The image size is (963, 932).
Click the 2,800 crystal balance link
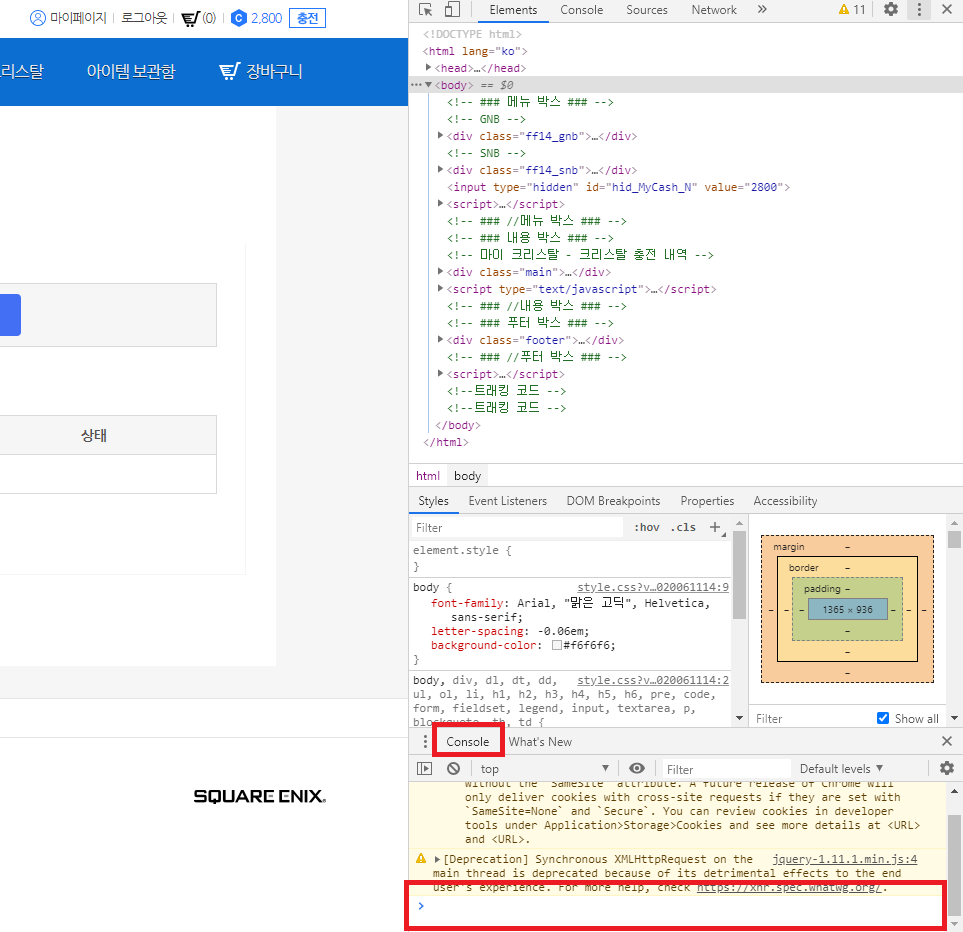coord(267,18)
